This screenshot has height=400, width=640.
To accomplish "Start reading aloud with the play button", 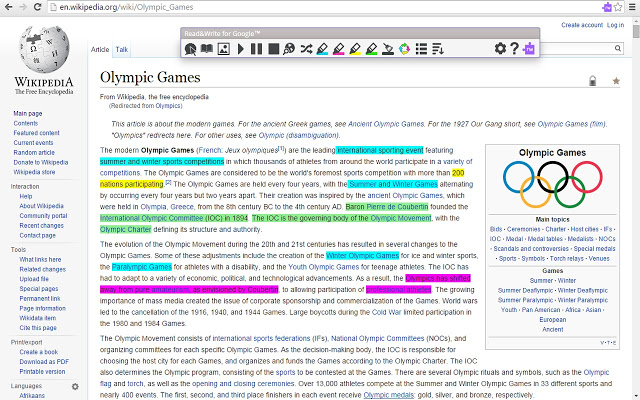I will pos(240,49).
